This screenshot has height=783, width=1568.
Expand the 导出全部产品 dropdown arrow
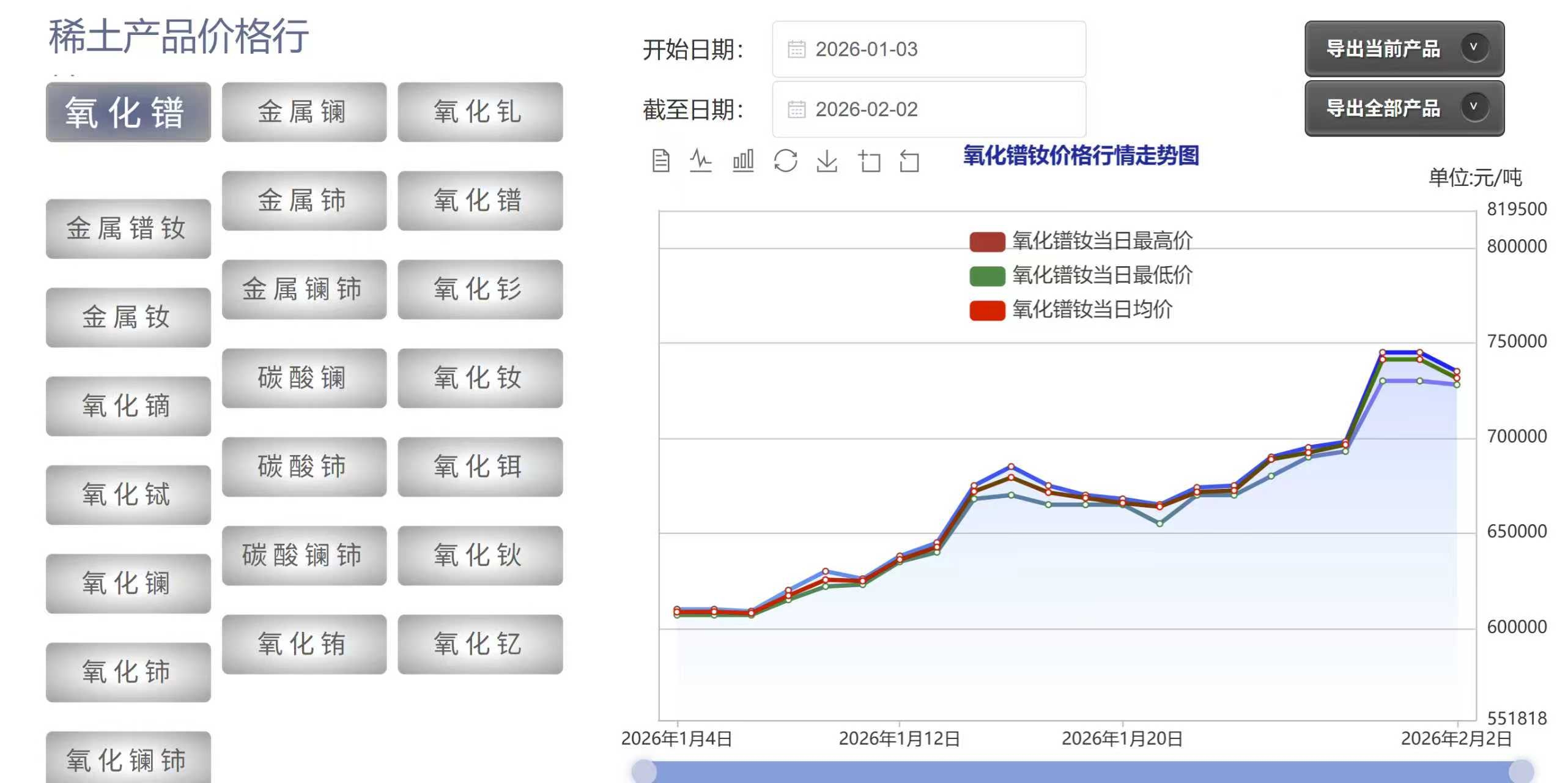1474,107
